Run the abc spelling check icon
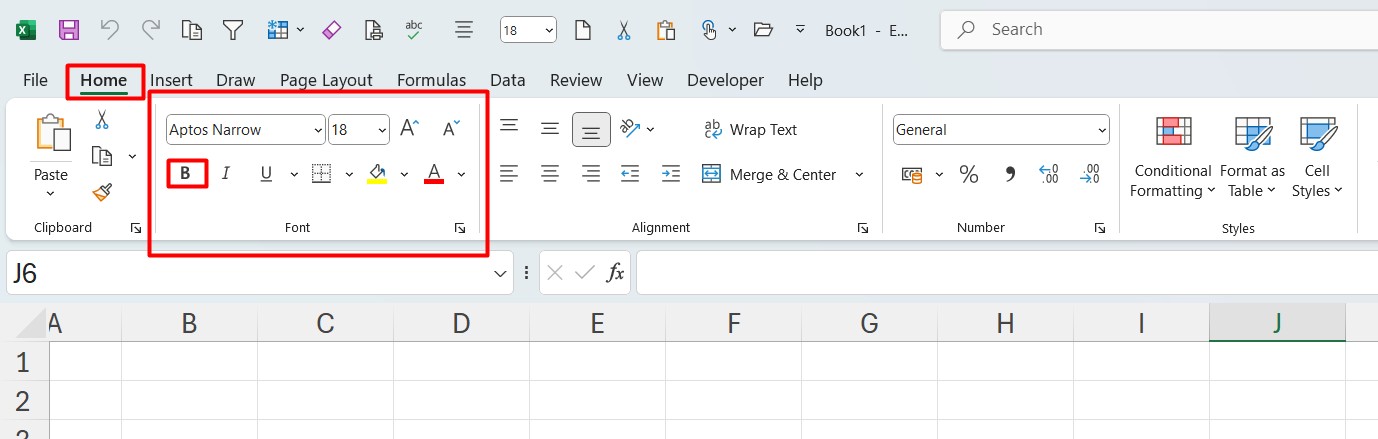 click(415, 30)
